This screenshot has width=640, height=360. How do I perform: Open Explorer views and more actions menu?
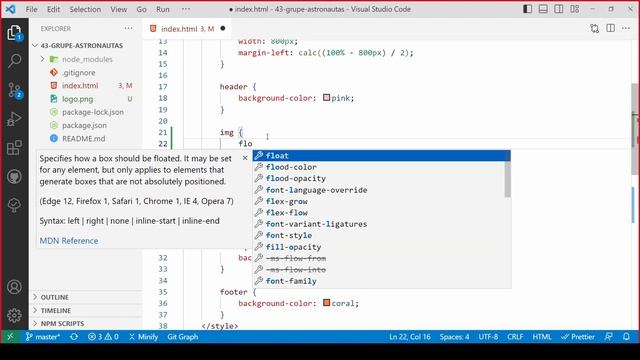coord(128,28)
